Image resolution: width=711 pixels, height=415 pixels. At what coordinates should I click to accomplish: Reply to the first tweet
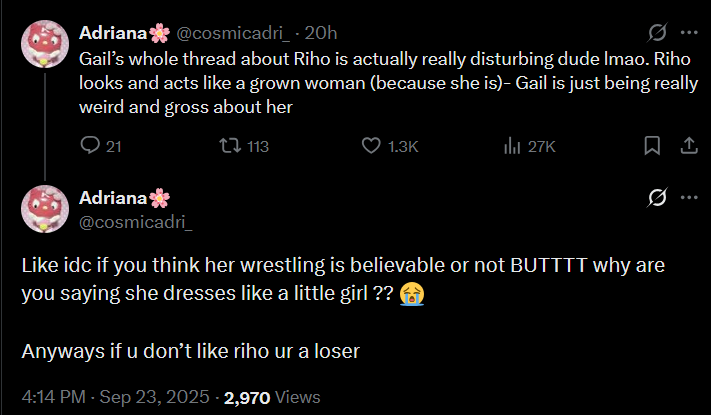pos(88,146)
